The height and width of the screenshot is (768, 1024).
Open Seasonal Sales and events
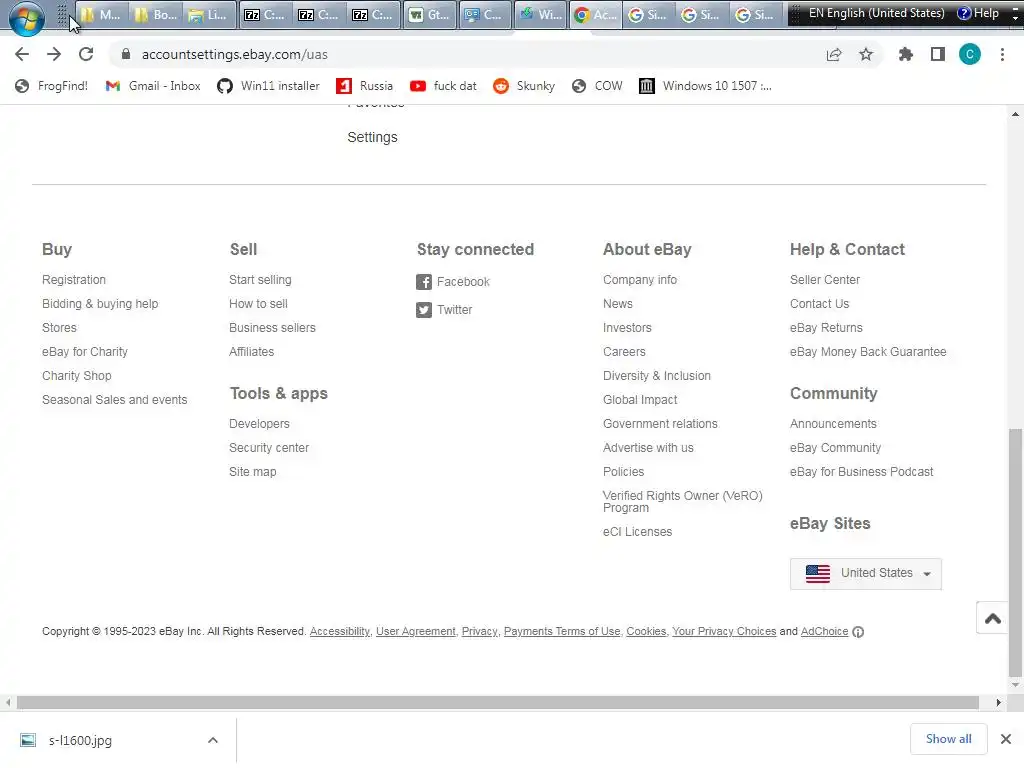point(114,400)
